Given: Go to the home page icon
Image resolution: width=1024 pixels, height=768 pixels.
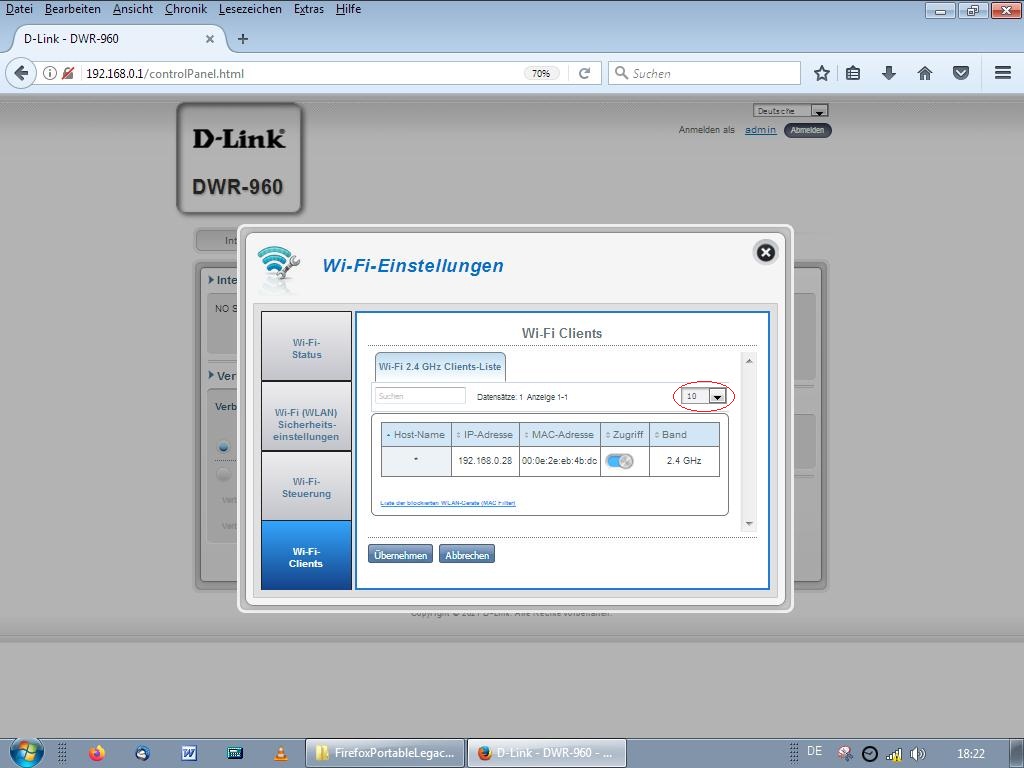Looking at the screenshot, I should coord(925,73).
